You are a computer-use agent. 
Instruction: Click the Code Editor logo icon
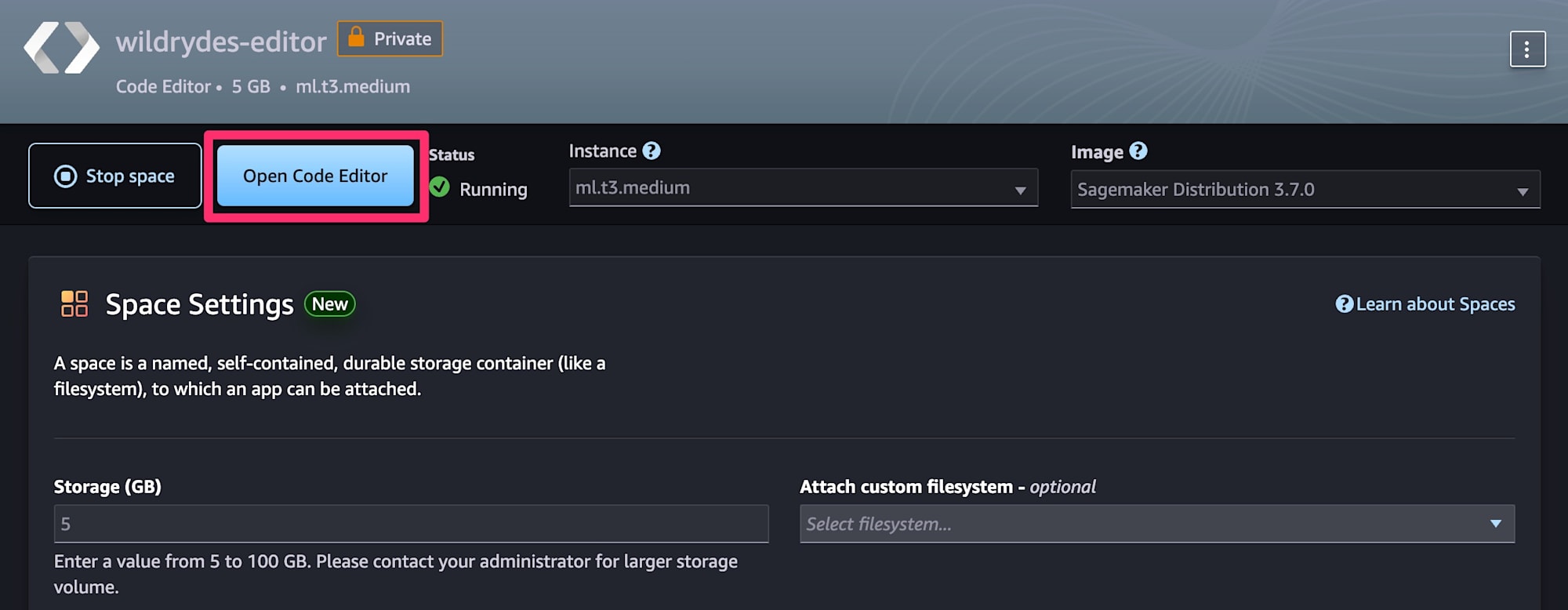tap(61, 48)
